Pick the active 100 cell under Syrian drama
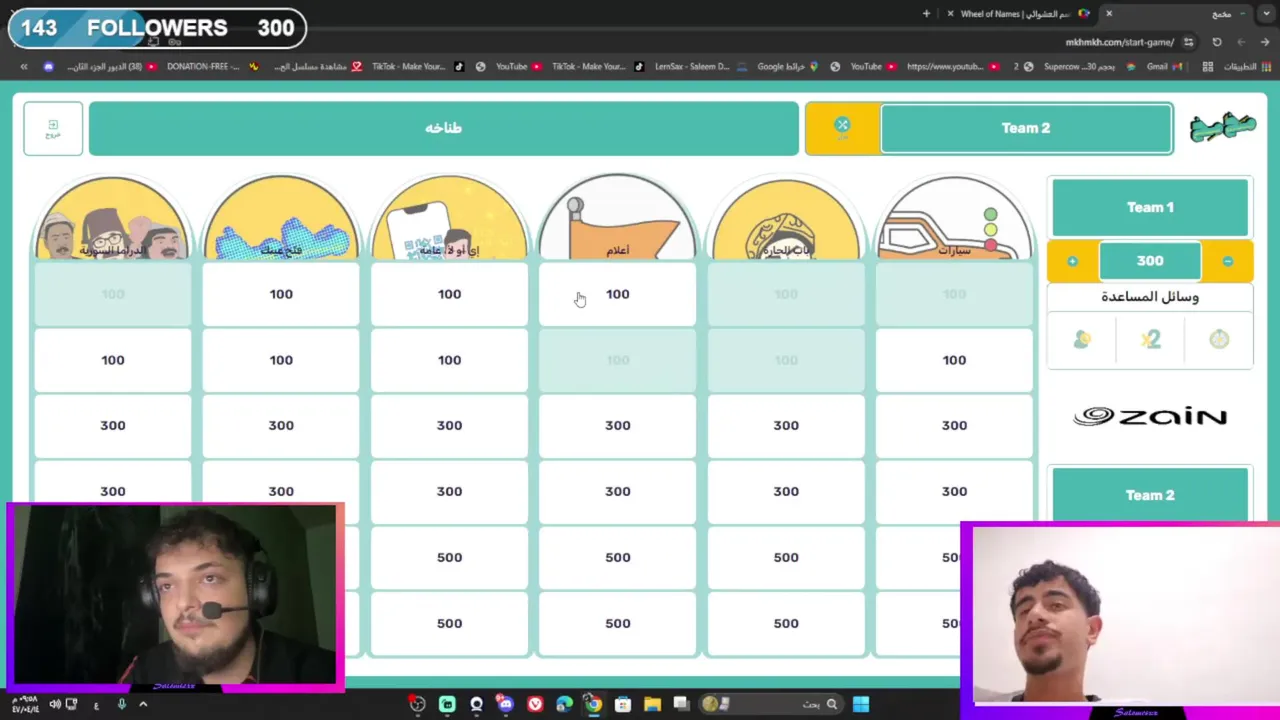The height and width of the screenshot is (720, 1280). tap(112, 360)
